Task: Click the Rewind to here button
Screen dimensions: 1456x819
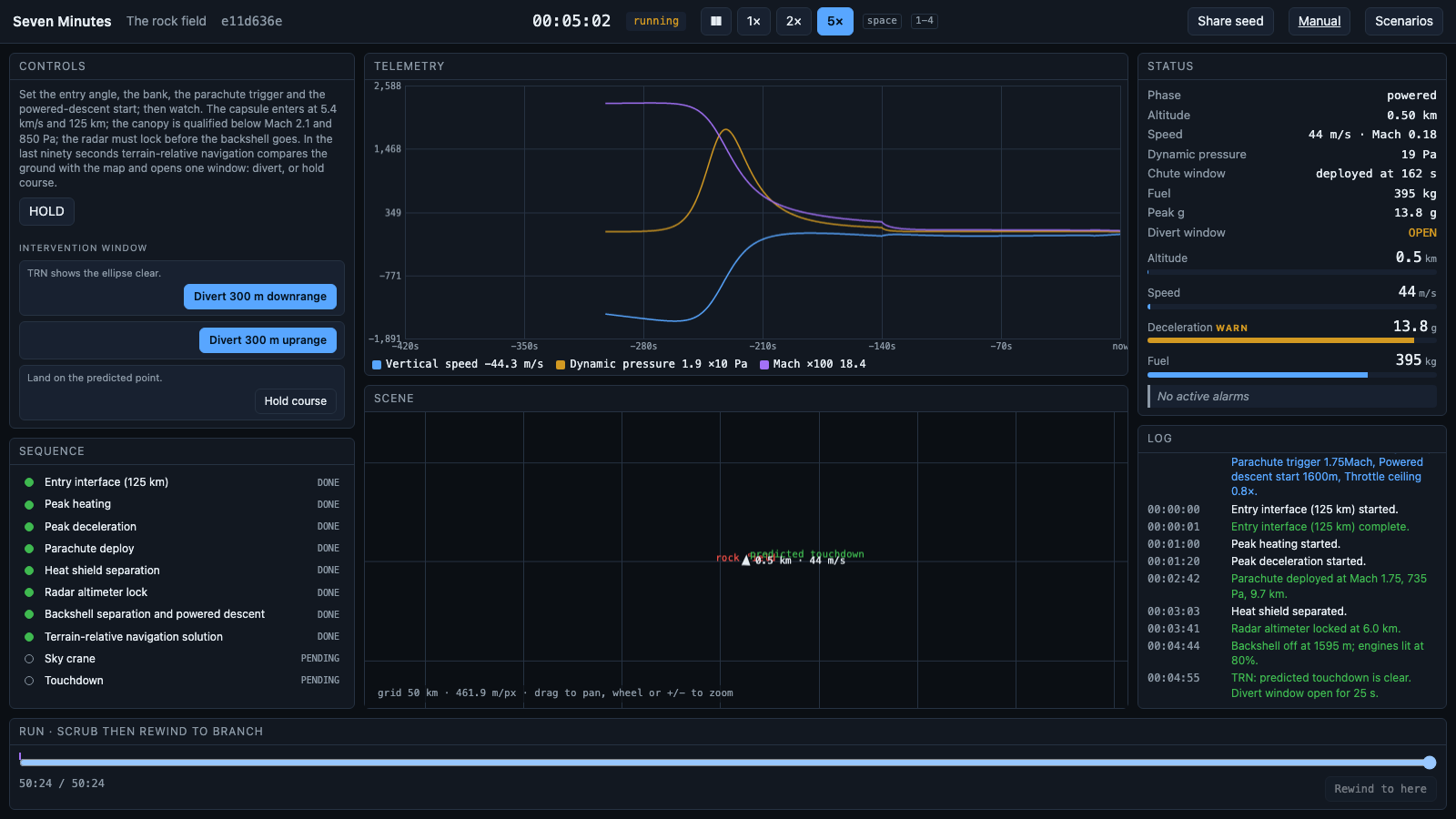Action: (1380, 789)
